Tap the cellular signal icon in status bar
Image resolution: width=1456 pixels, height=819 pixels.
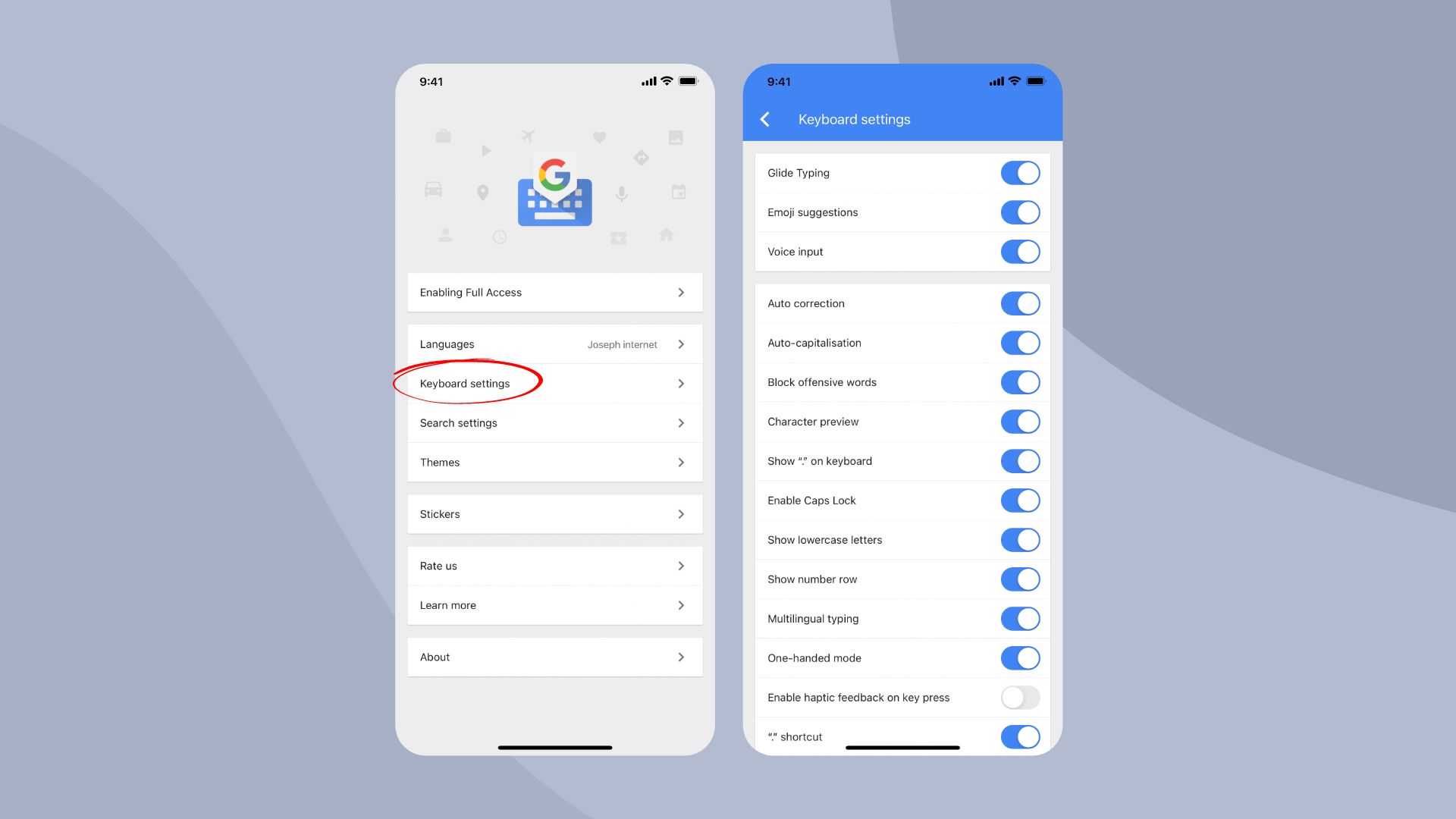click(640, 82)
